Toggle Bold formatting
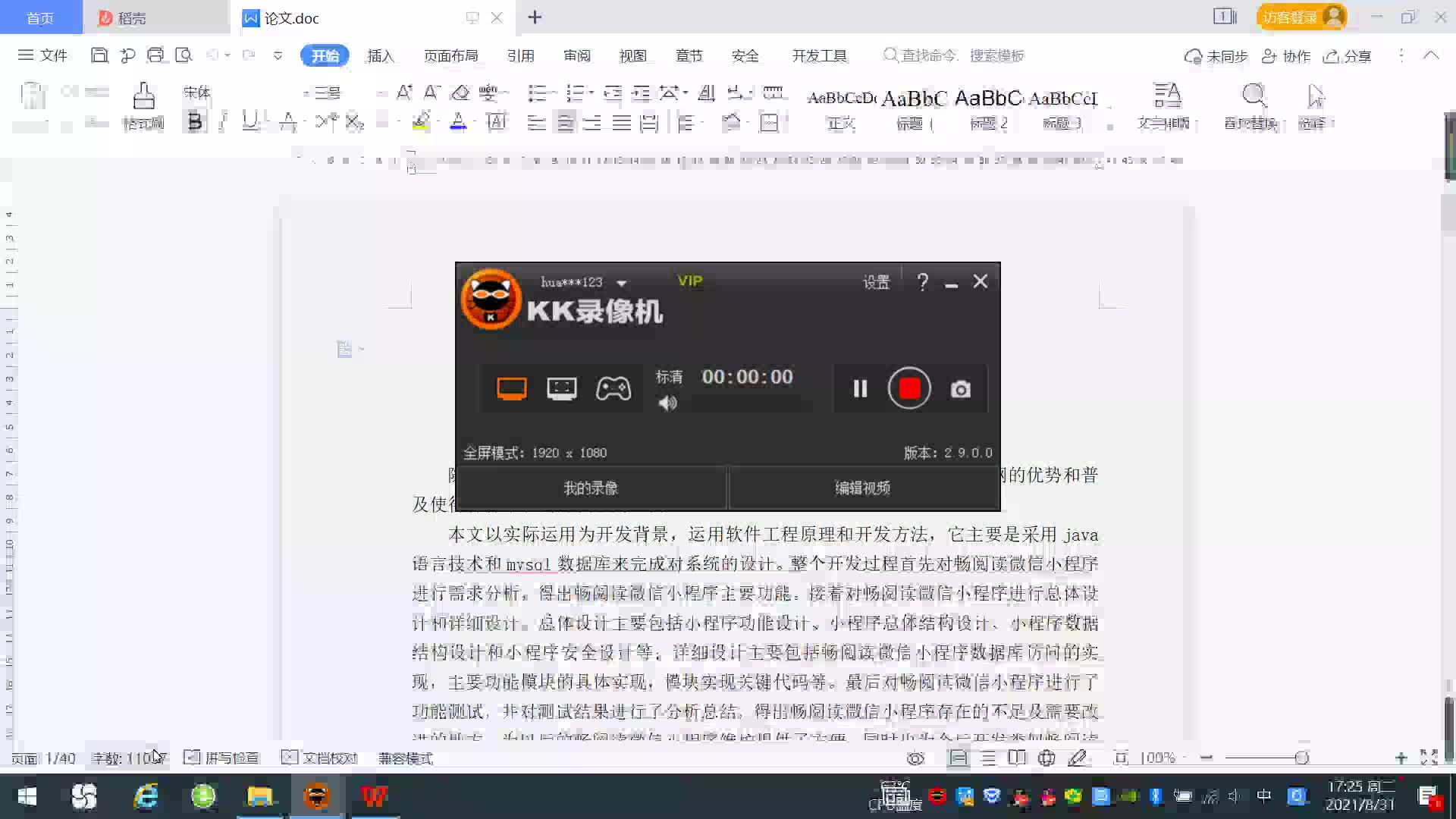This screenshot has width=1456, height=819. [195, 121]
